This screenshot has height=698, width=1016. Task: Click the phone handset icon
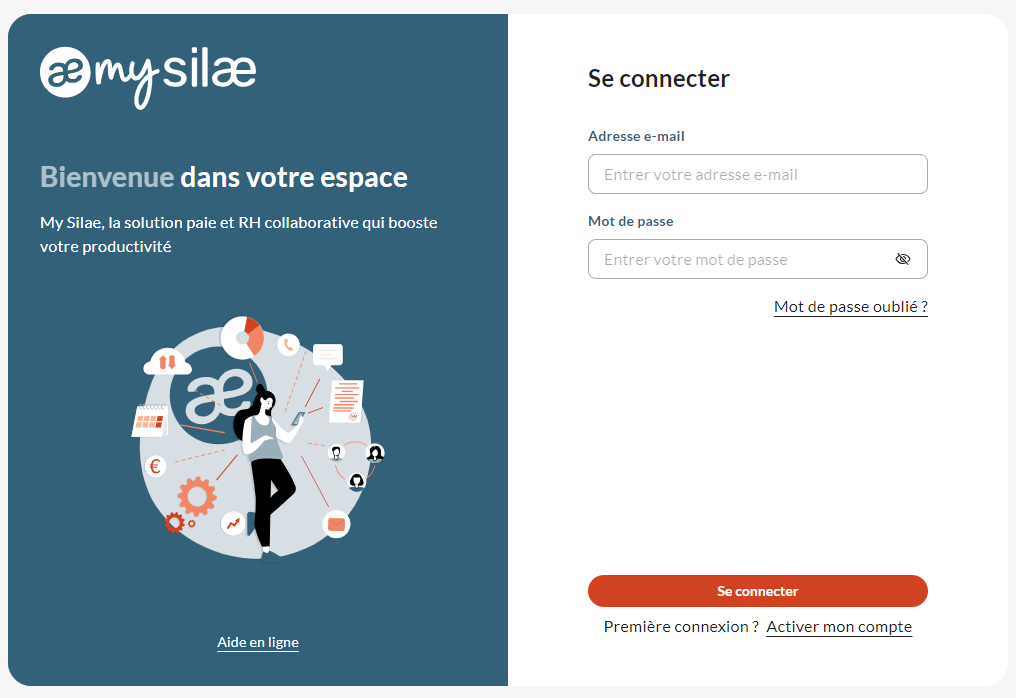pyautogui.click(x=288, y=344)
